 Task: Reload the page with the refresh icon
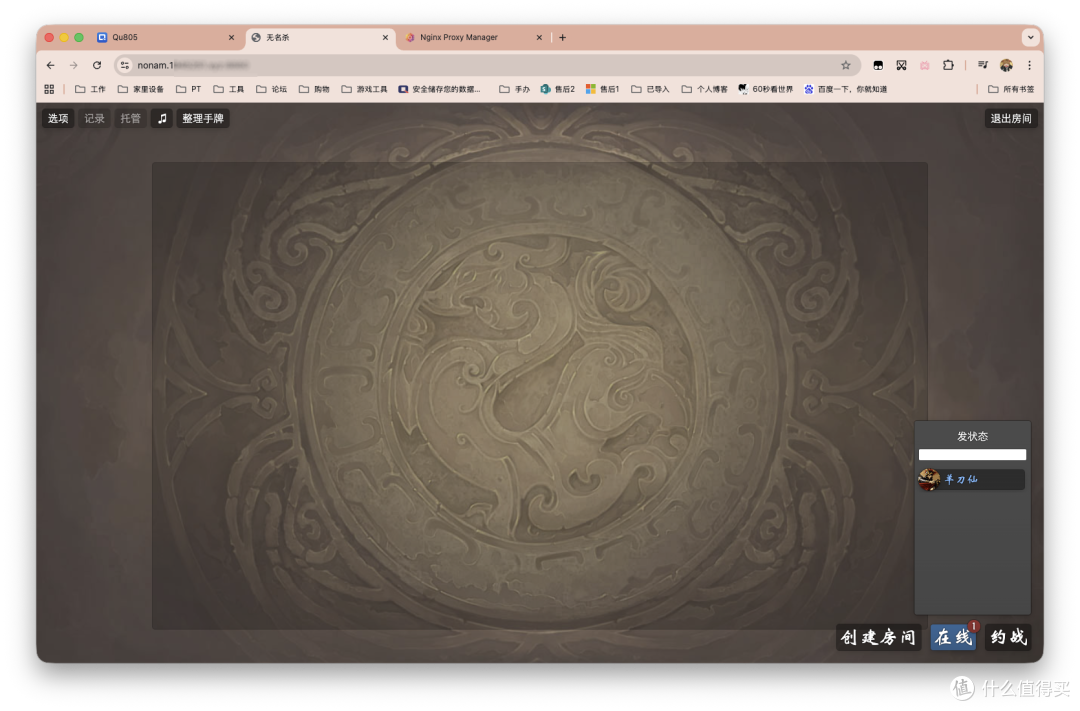(x=97, y=65)
